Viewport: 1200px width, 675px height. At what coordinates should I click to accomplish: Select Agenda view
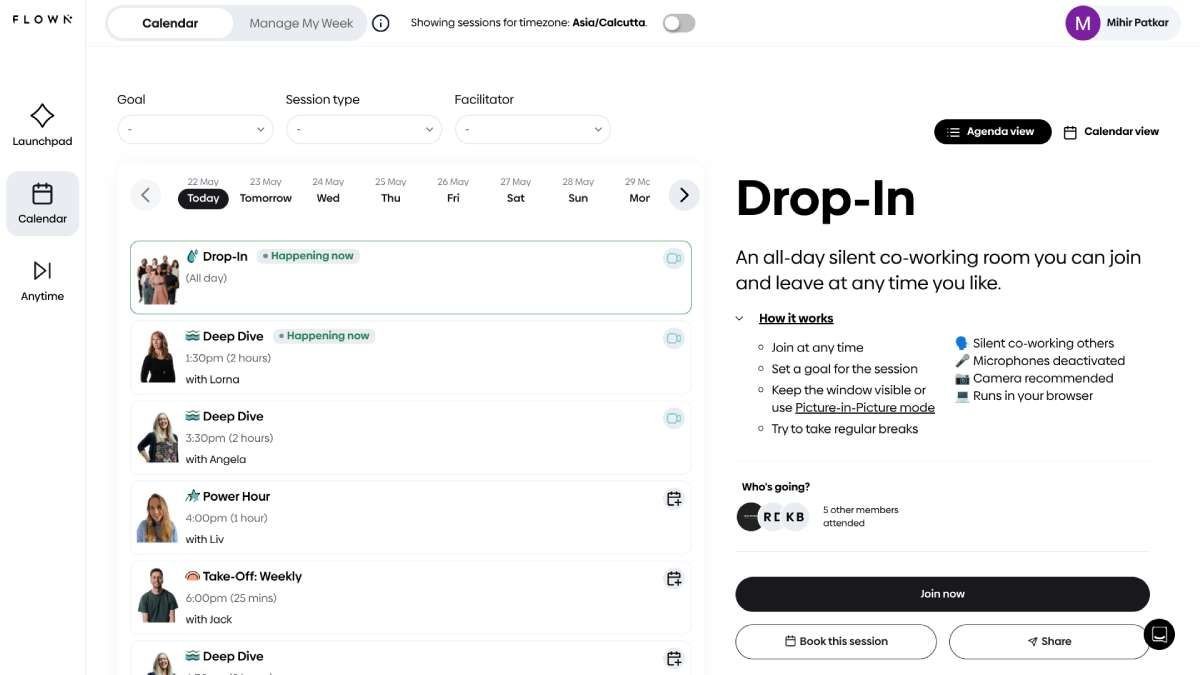(993, 131)
